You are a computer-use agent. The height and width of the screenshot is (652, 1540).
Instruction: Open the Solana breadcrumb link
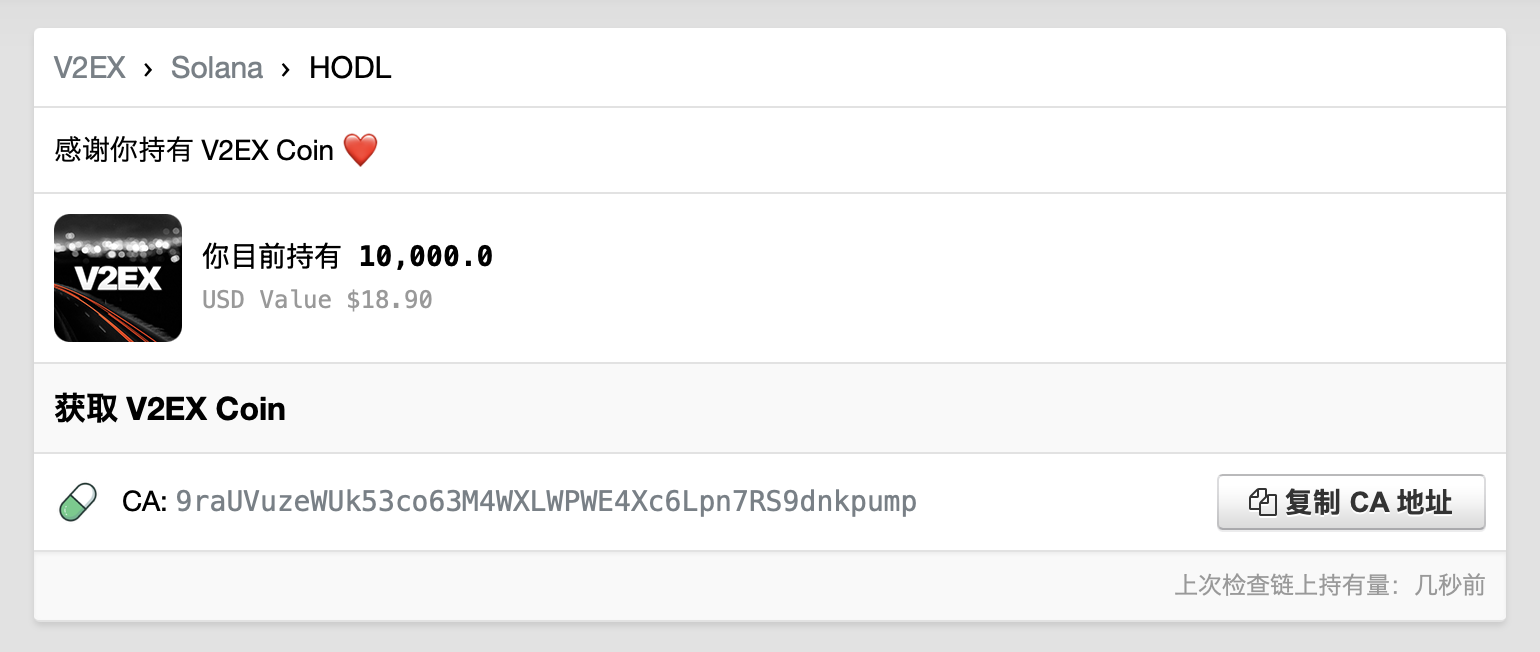click(217, 68)
